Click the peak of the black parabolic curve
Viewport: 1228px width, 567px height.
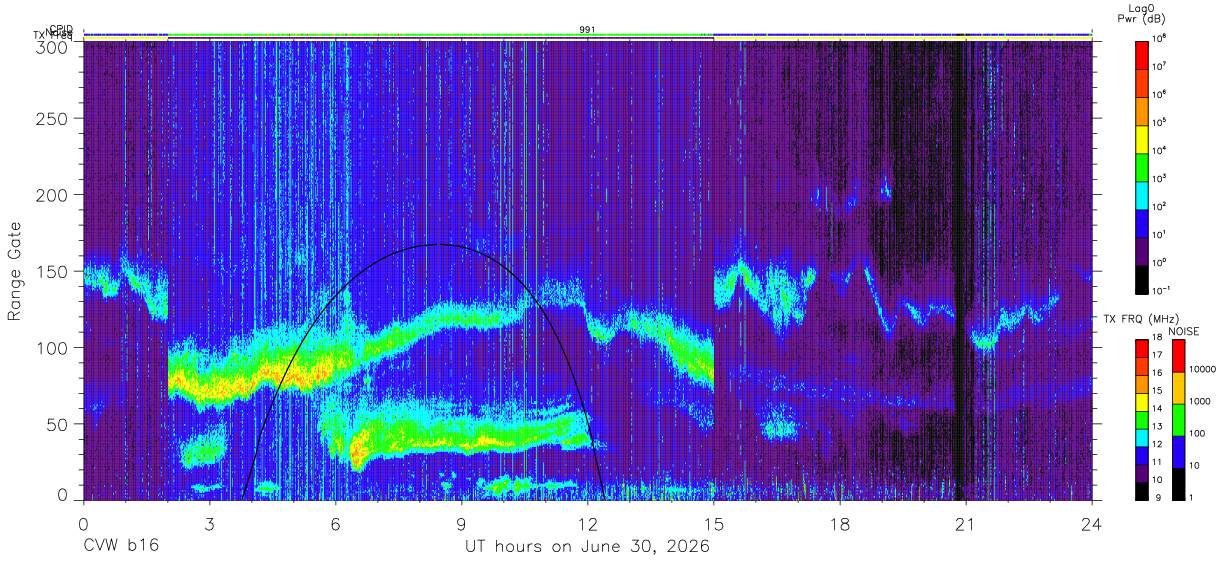437,244
